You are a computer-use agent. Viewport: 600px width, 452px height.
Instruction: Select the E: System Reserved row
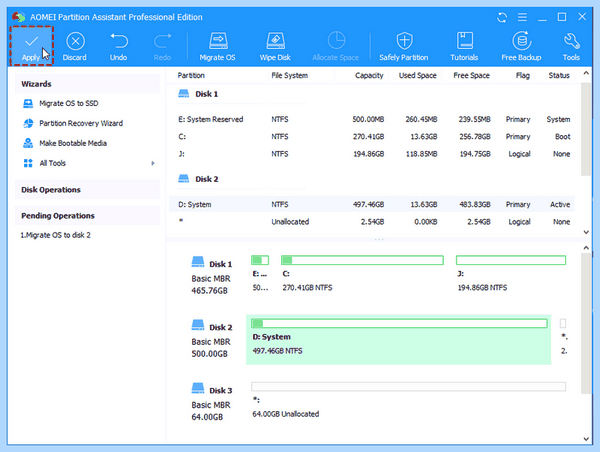click(372, 119)
